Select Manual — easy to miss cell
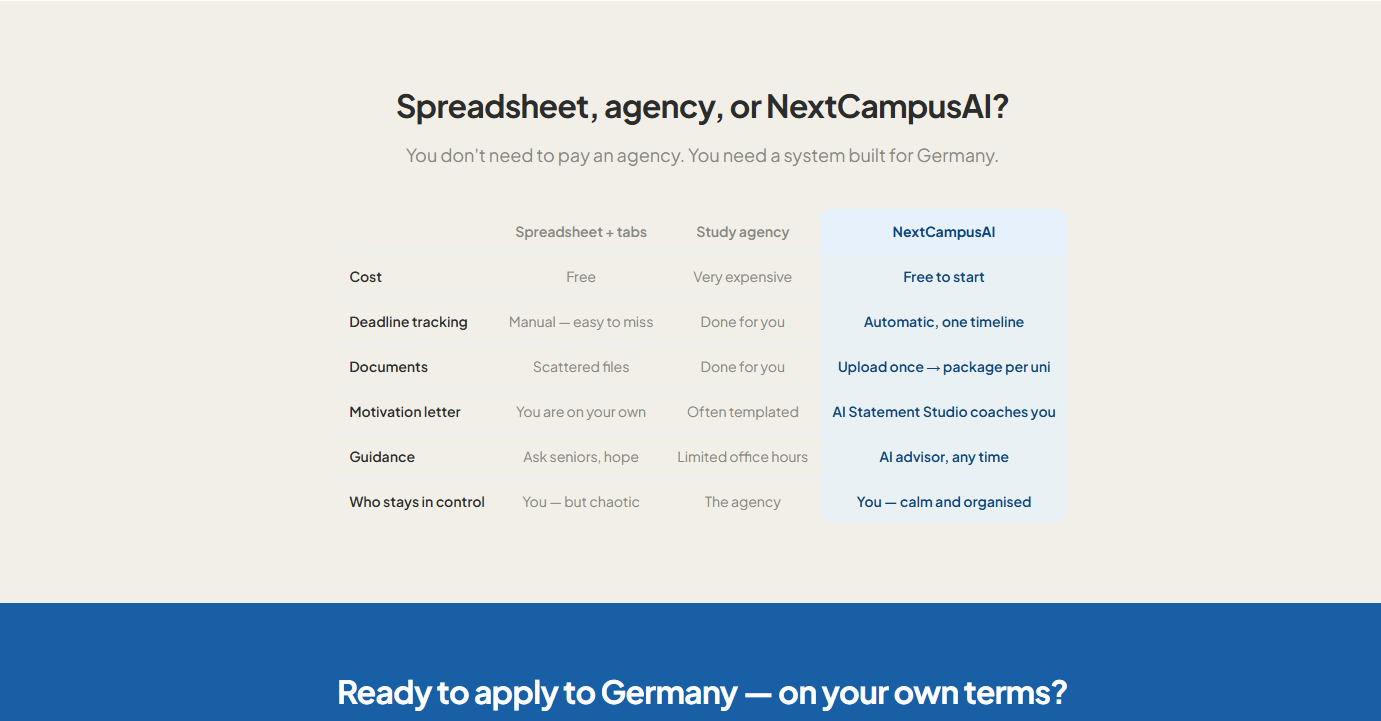 (581, 322)
